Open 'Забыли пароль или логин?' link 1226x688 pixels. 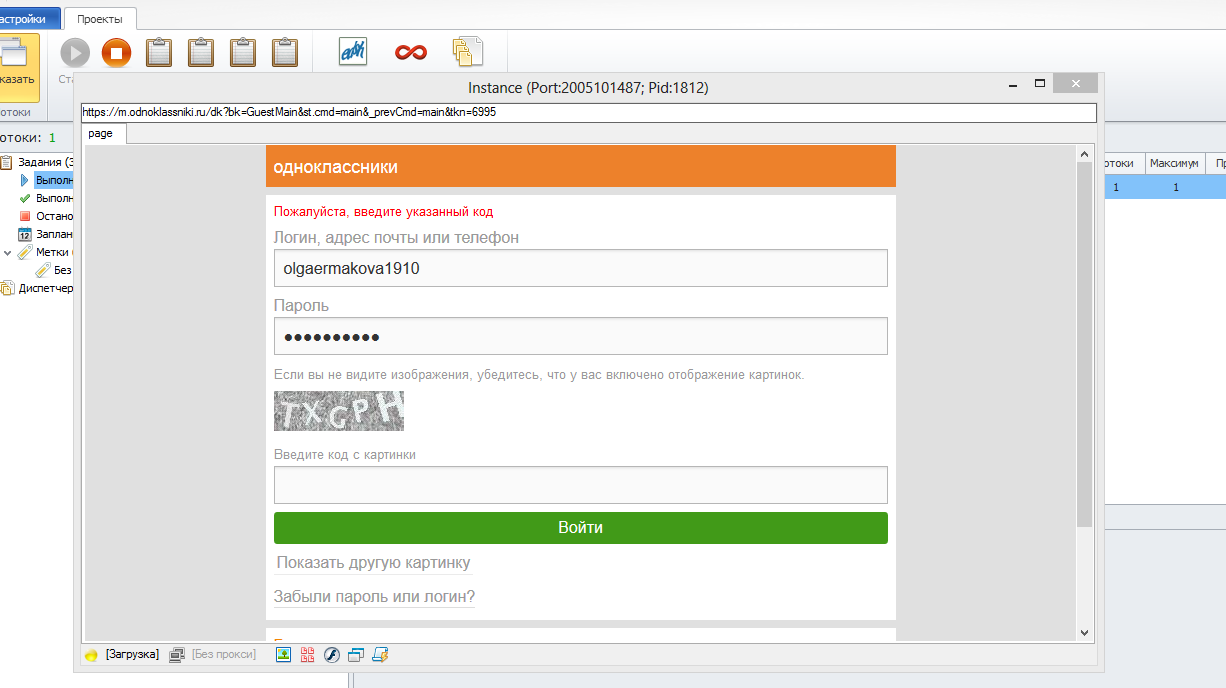pos(374,597)
